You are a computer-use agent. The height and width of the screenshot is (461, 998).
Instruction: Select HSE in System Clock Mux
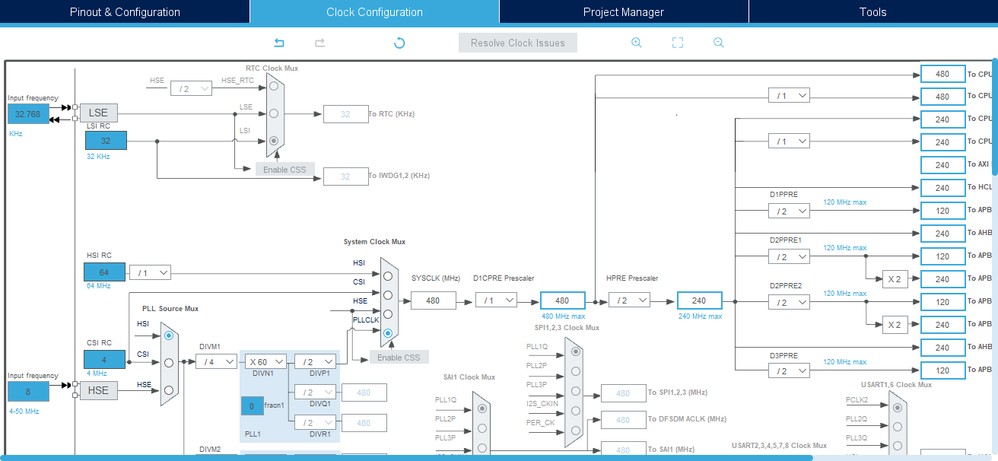(388, 313)
